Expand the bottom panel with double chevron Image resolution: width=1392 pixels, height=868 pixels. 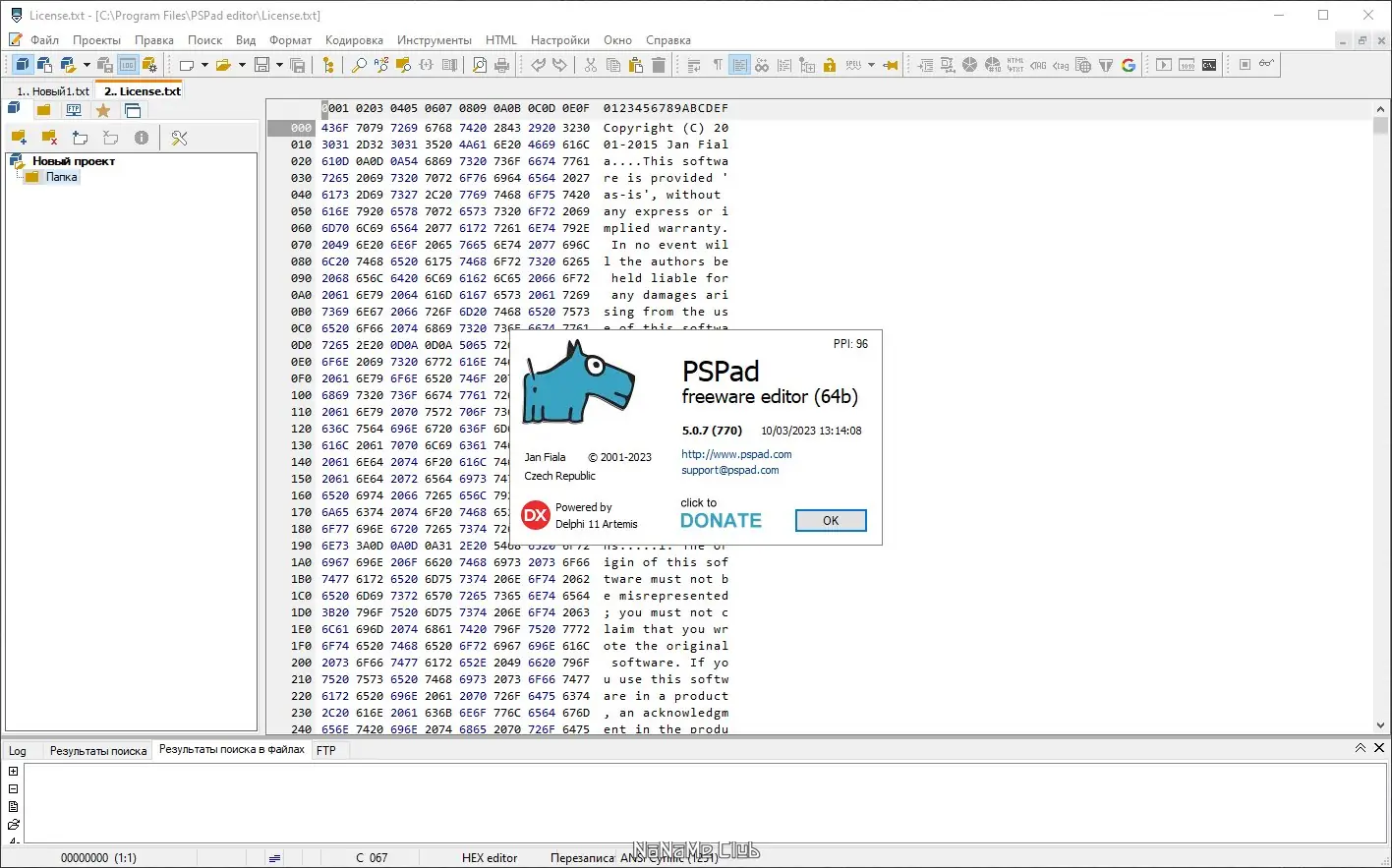pos(1361,748)
